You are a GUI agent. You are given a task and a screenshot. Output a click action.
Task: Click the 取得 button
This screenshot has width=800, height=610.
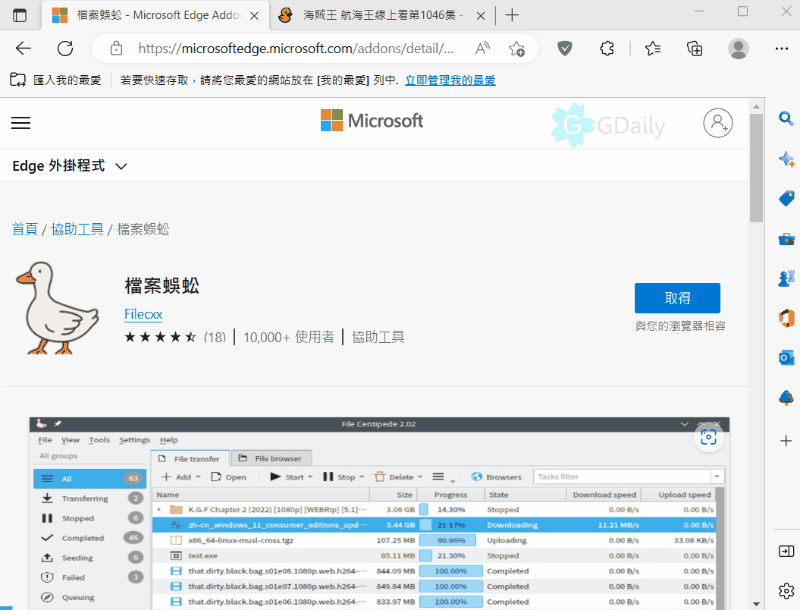tap(677, 298)
